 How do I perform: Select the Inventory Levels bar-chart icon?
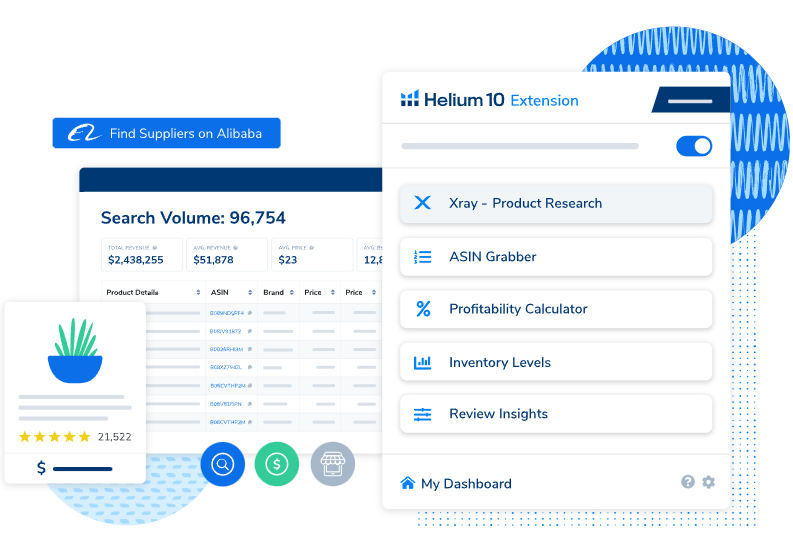(422, 363)
